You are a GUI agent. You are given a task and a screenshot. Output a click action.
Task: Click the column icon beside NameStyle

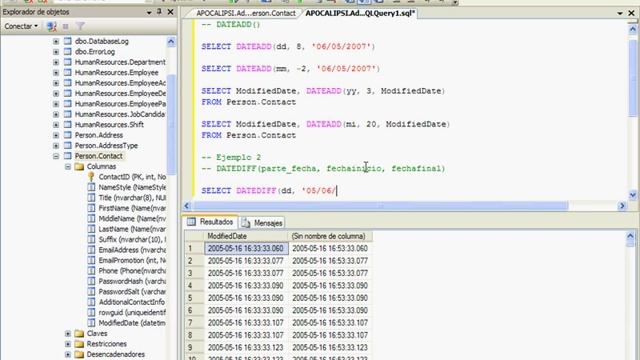click(x=91, y=187)
